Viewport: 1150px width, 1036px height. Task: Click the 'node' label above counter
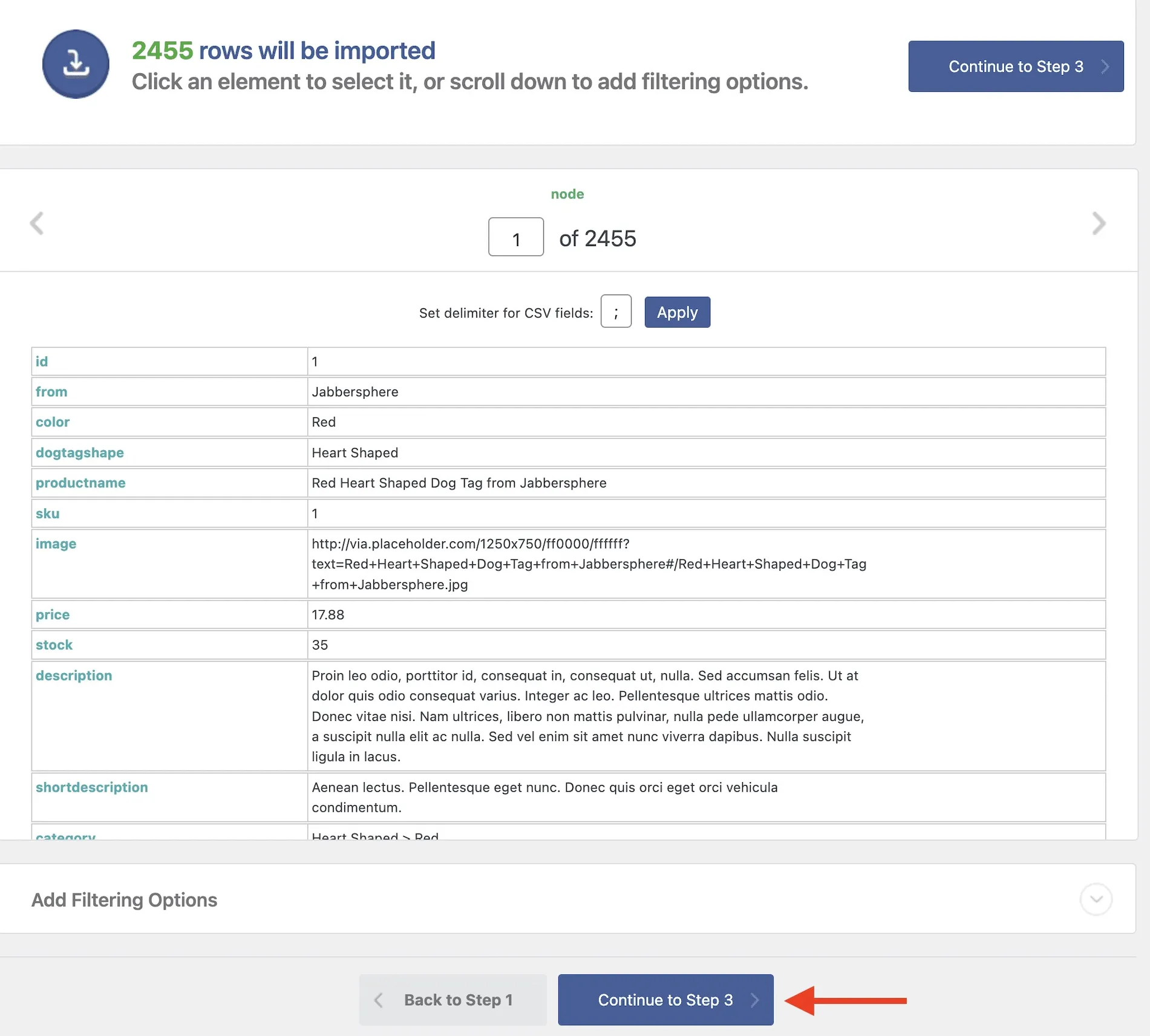(x=567, y=194)
